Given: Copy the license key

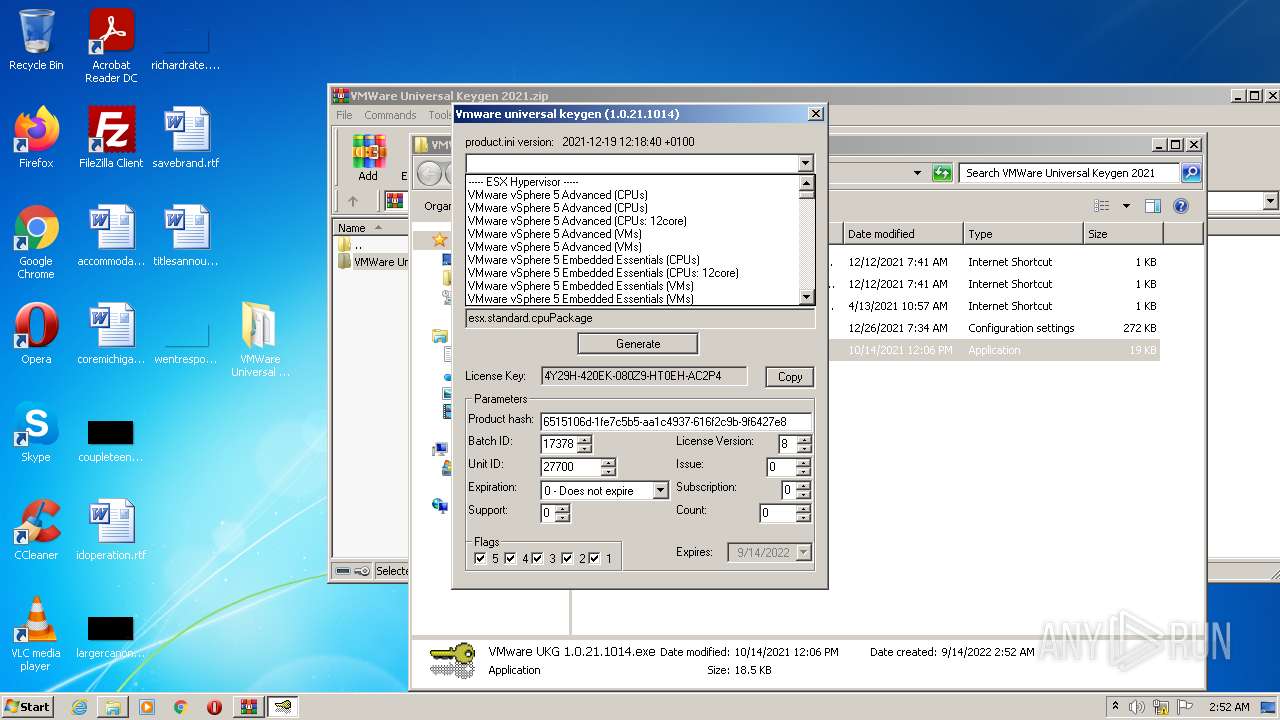Looking at the screenshot, I should pos(790,377).
